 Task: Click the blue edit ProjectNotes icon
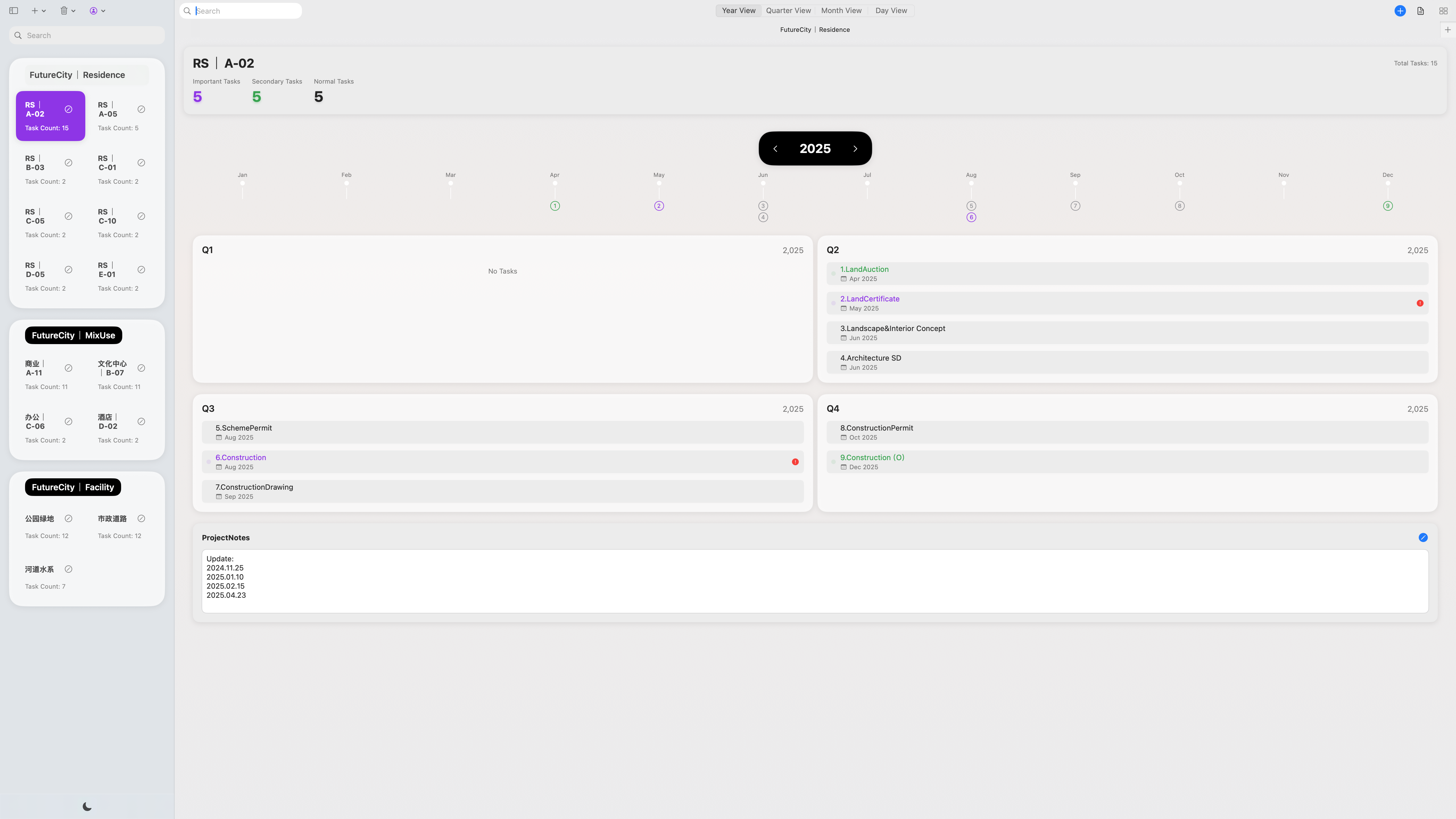(x=1423, y=537)
